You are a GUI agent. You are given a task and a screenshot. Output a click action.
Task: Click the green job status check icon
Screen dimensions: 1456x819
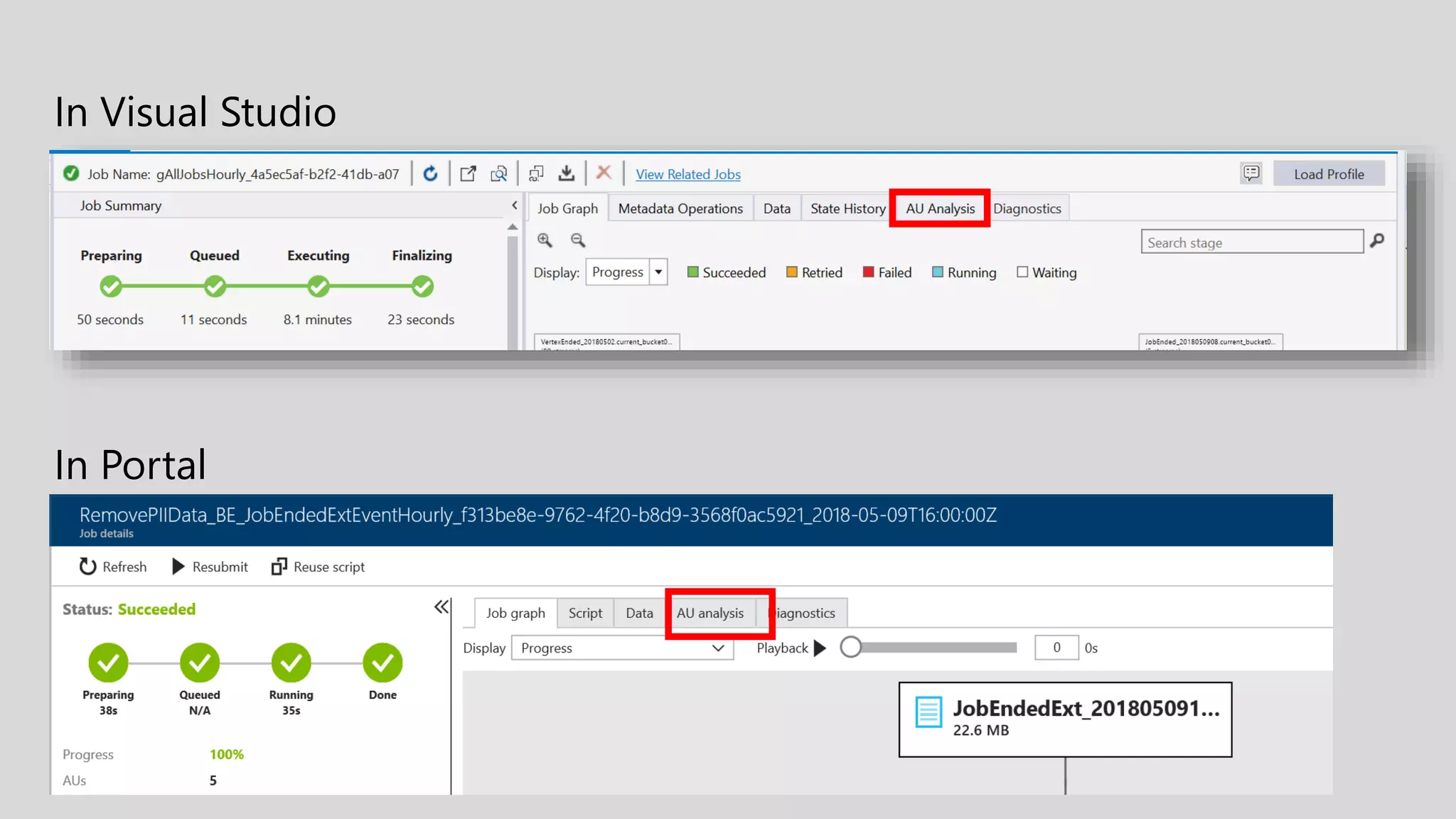(71, 173)
